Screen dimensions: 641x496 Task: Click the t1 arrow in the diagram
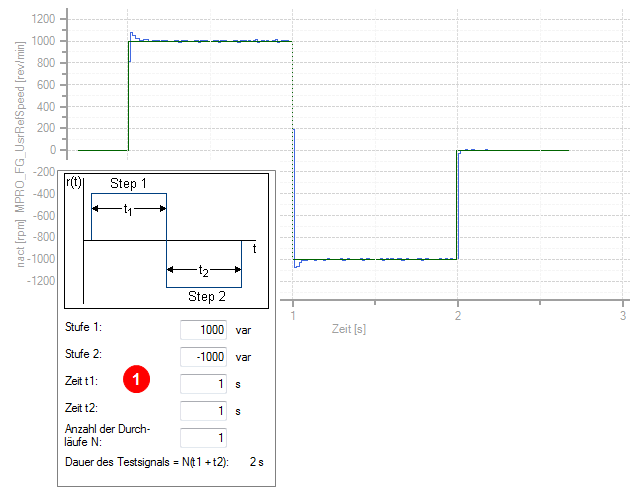coord(128,208)
